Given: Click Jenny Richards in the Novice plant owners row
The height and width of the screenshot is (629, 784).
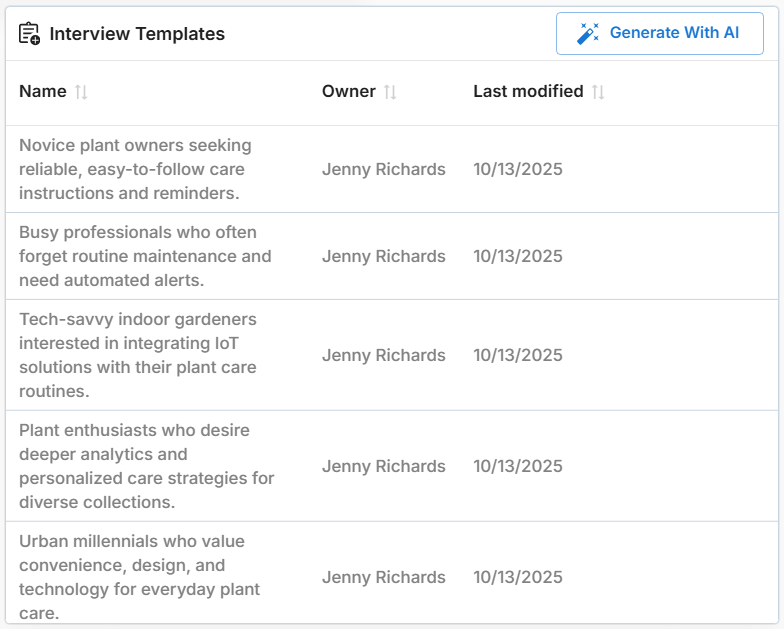Looking at the screenshot, I should click(384, 169).
